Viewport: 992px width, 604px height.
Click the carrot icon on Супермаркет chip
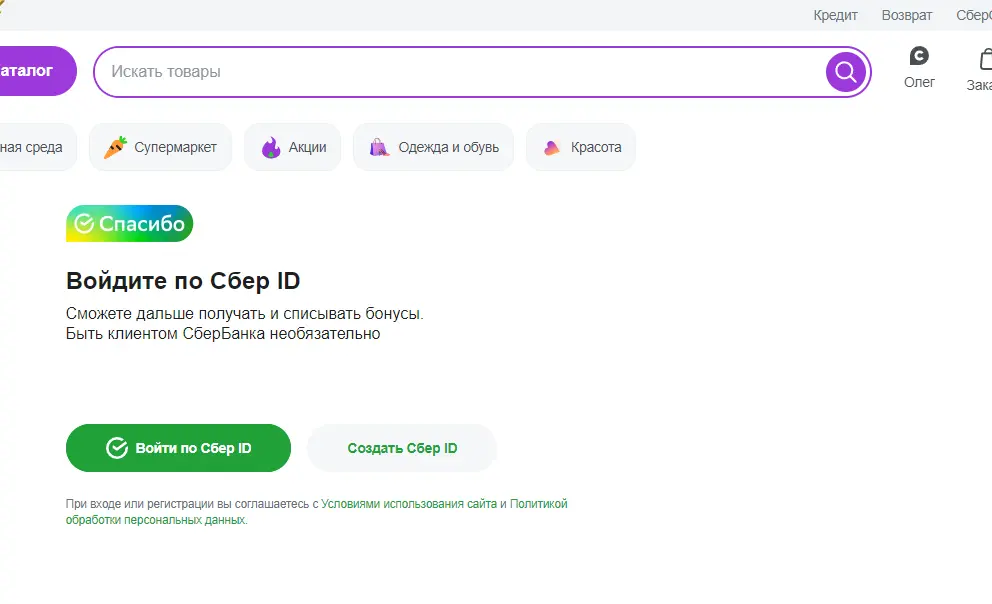(115, 147)
